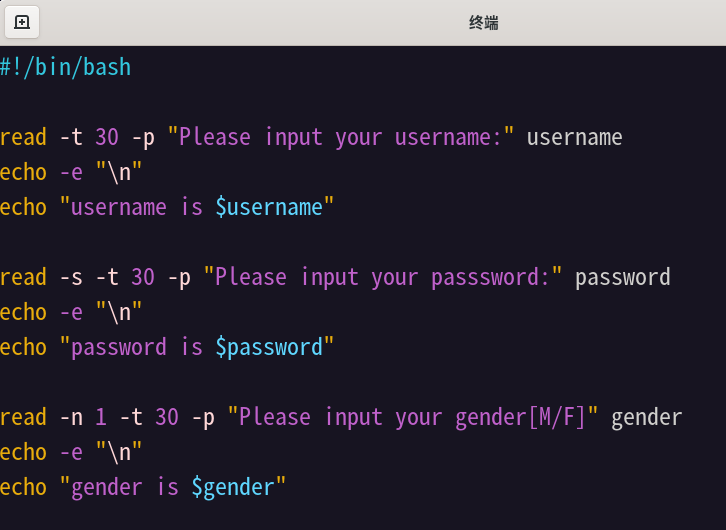Click the text "gender is" in echo line
726x530 pixels.
coord(125,487)
